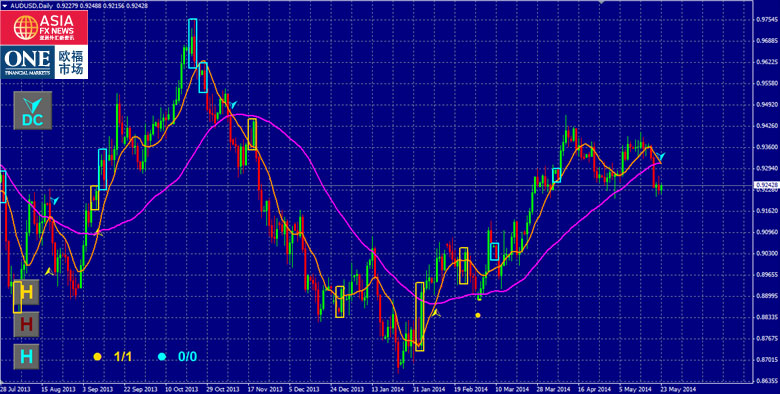Image resolution: width=780 pixels, height=394 pixels.
Task: Click the chart shift triangle on top edge
Action: tap(602, 2)
